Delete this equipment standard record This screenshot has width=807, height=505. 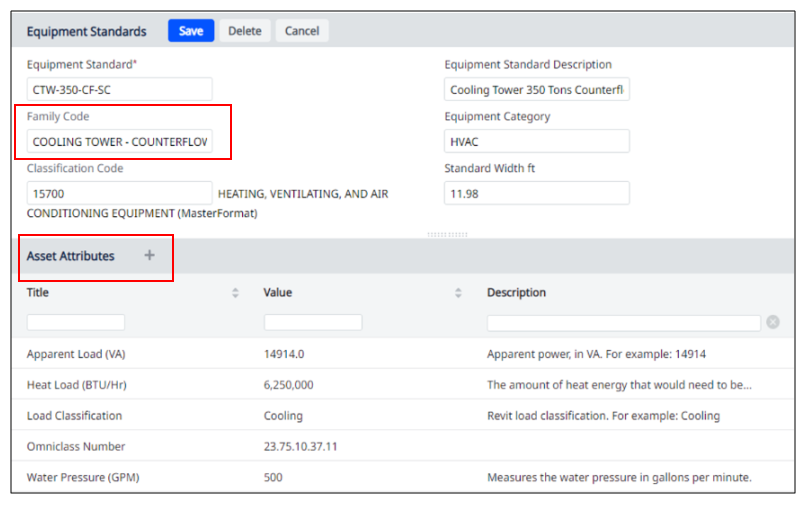[245, 31]
